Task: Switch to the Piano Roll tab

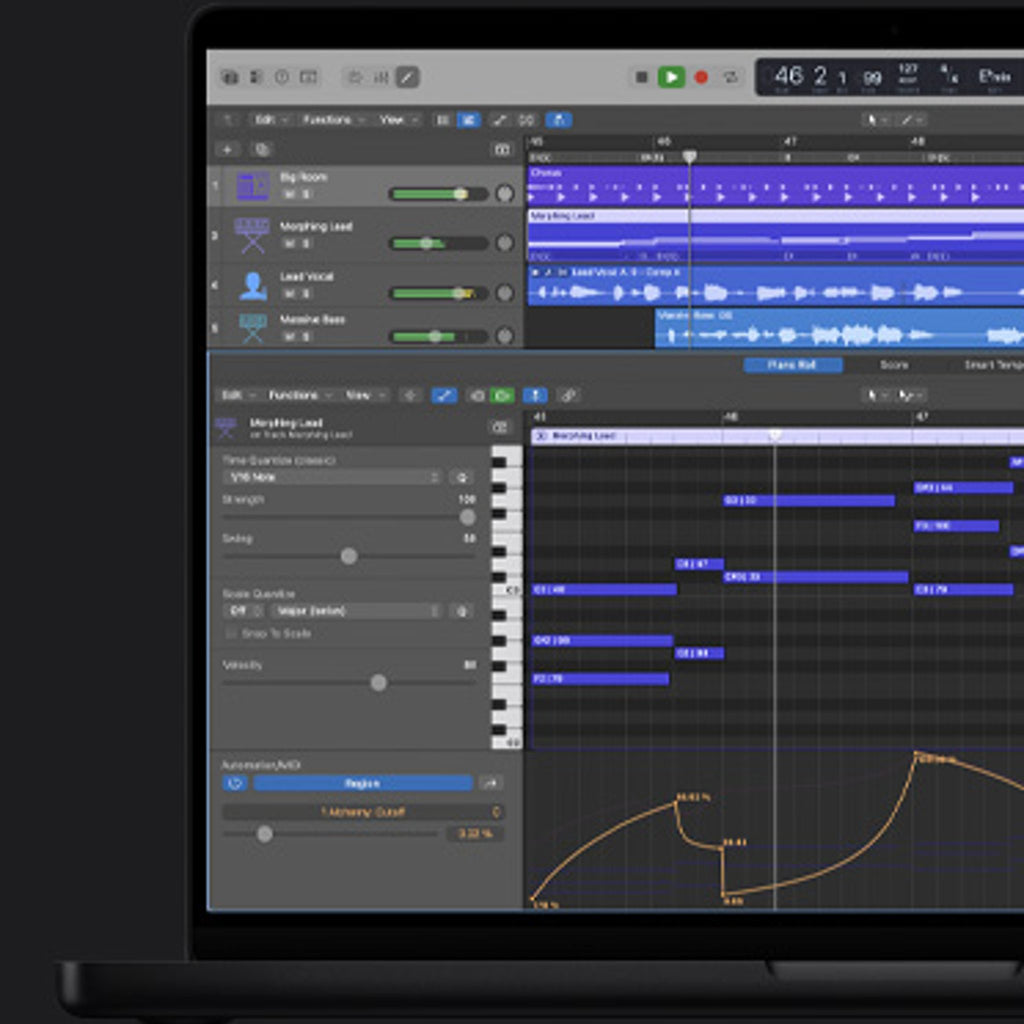Action: tap(792, 364)
